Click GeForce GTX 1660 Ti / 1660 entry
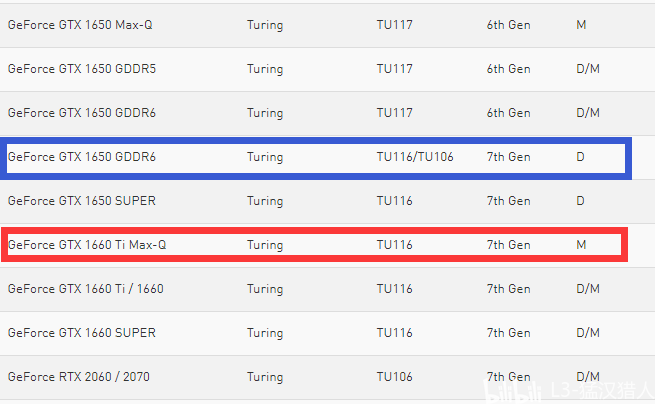 (x=86, y=289)
